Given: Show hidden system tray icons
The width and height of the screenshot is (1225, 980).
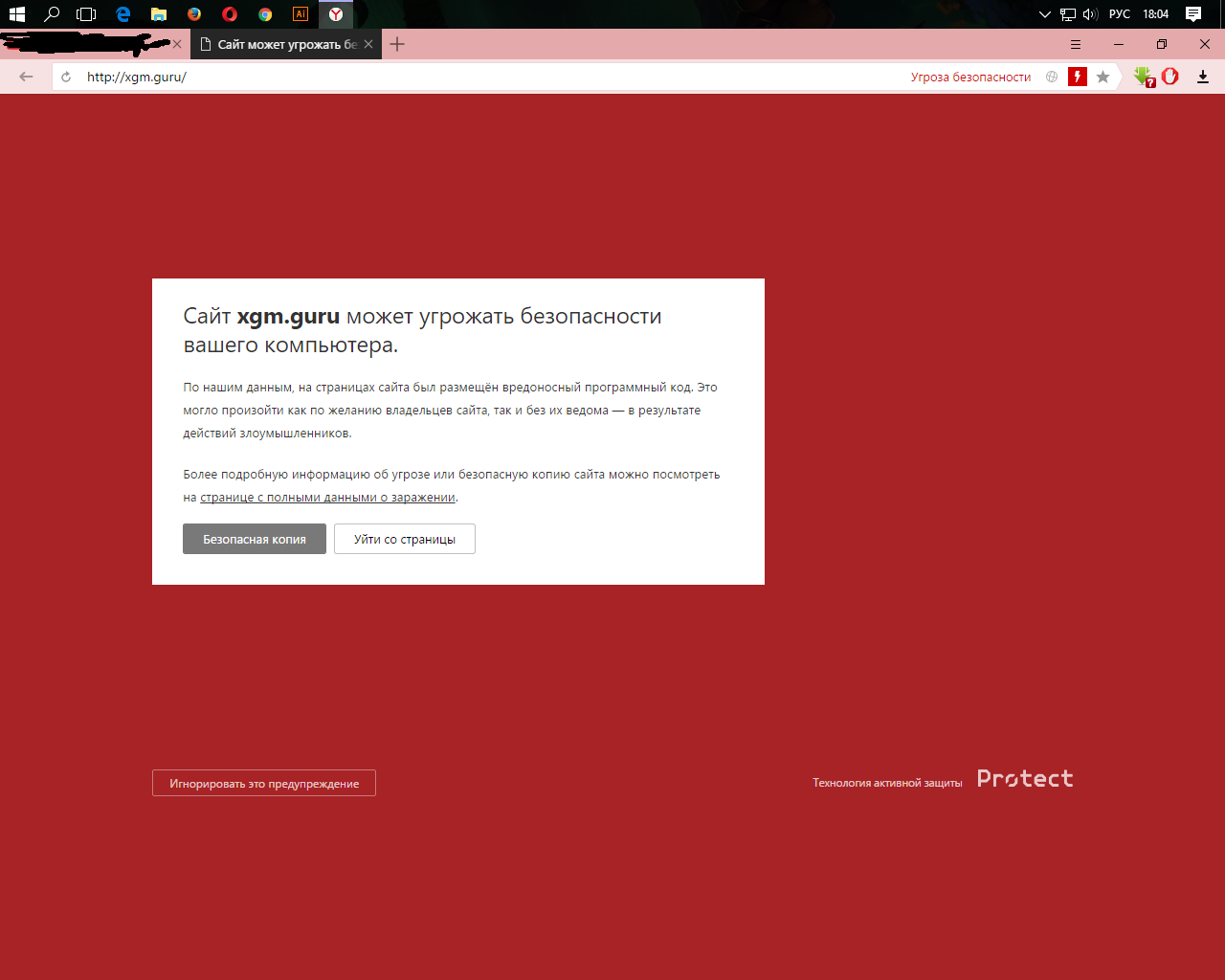Looking at the screenshot, I should coord(1045,14).
